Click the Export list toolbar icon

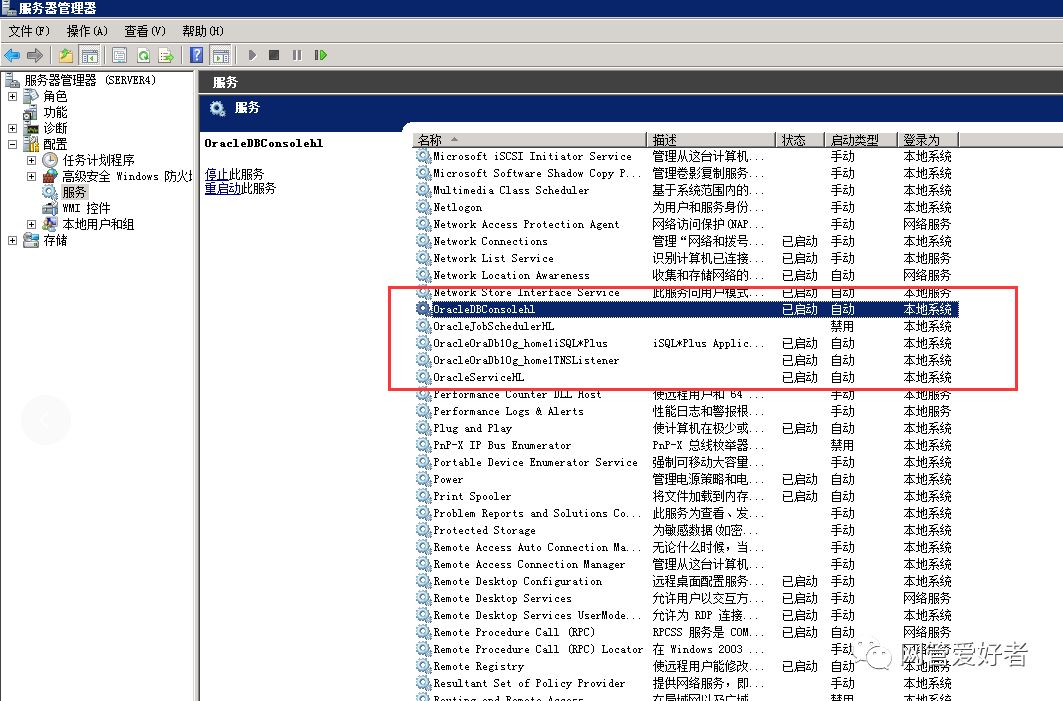pos(166,55)
